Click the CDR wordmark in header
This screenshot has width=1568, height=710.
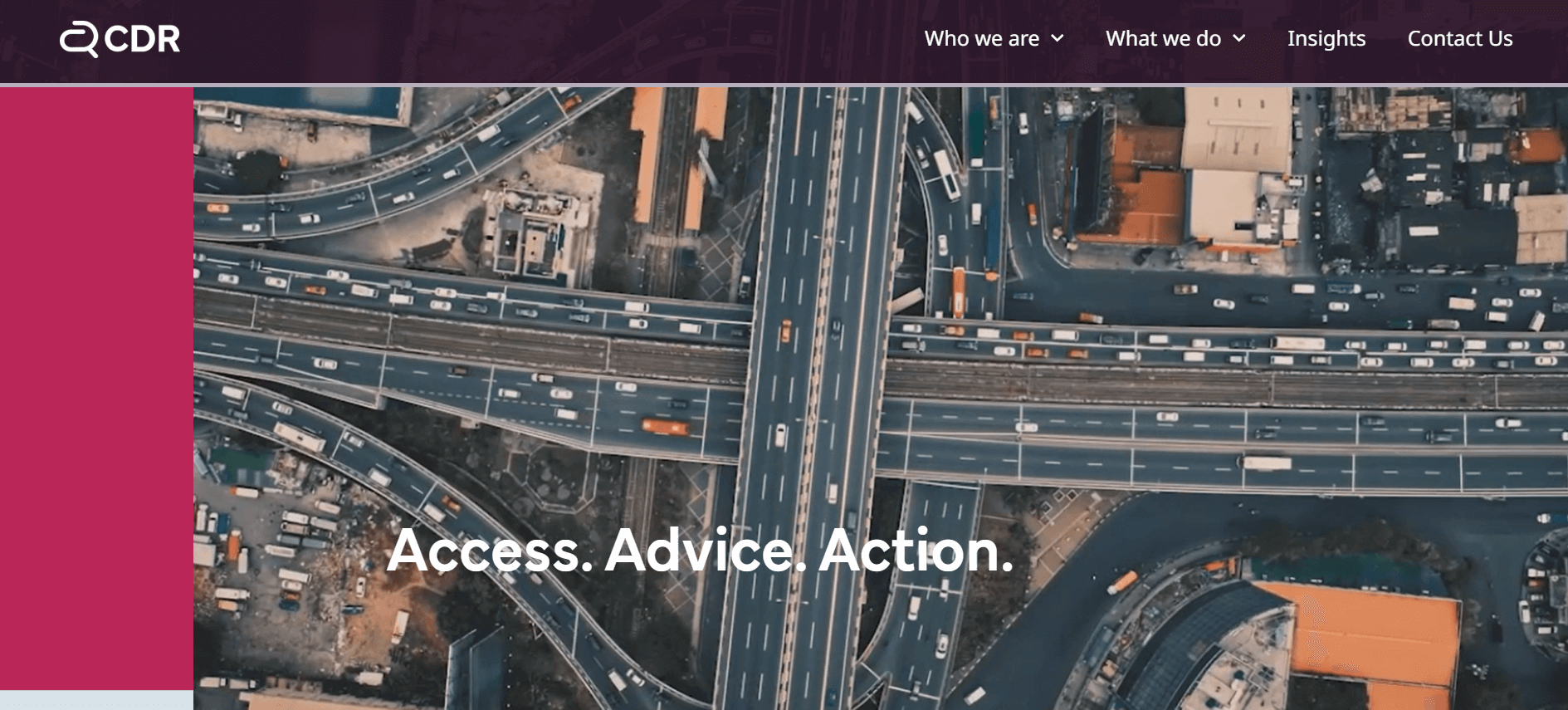point(142,39)
